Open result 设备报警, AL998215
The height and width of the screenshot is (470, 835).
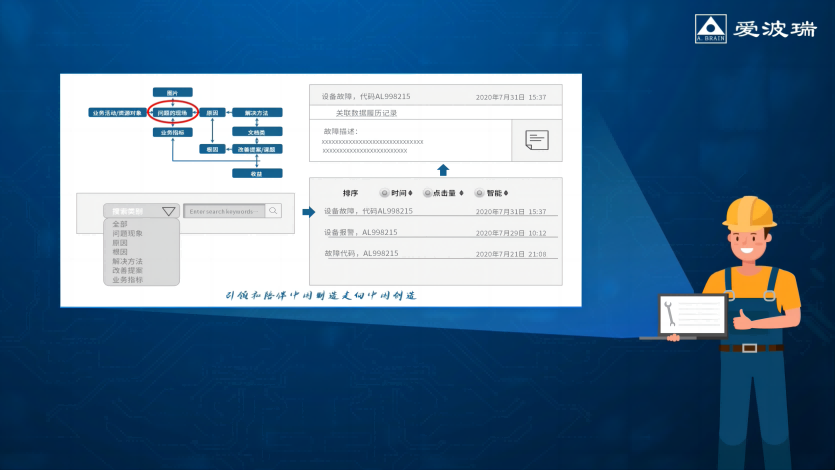coord(361,232)
